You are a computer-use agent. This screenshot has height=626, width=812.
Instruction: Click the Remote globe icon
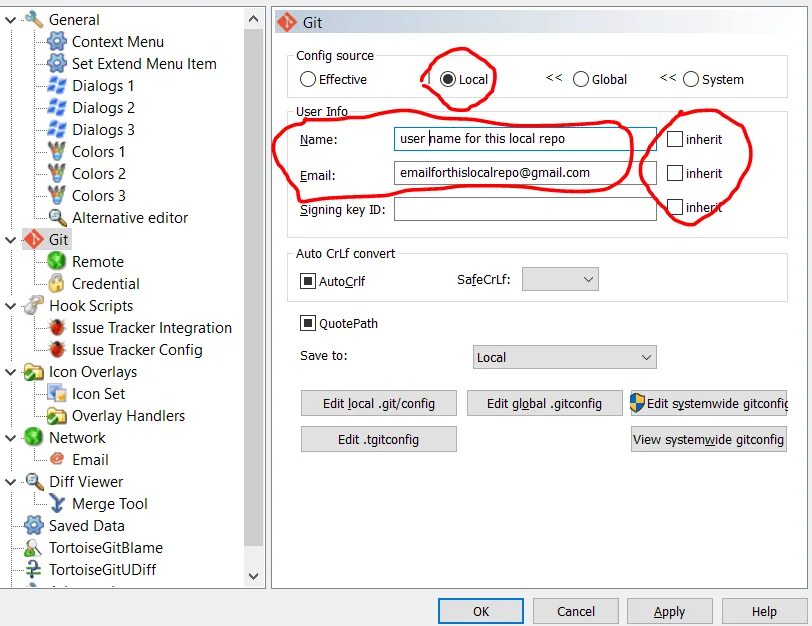pos(56,261)
